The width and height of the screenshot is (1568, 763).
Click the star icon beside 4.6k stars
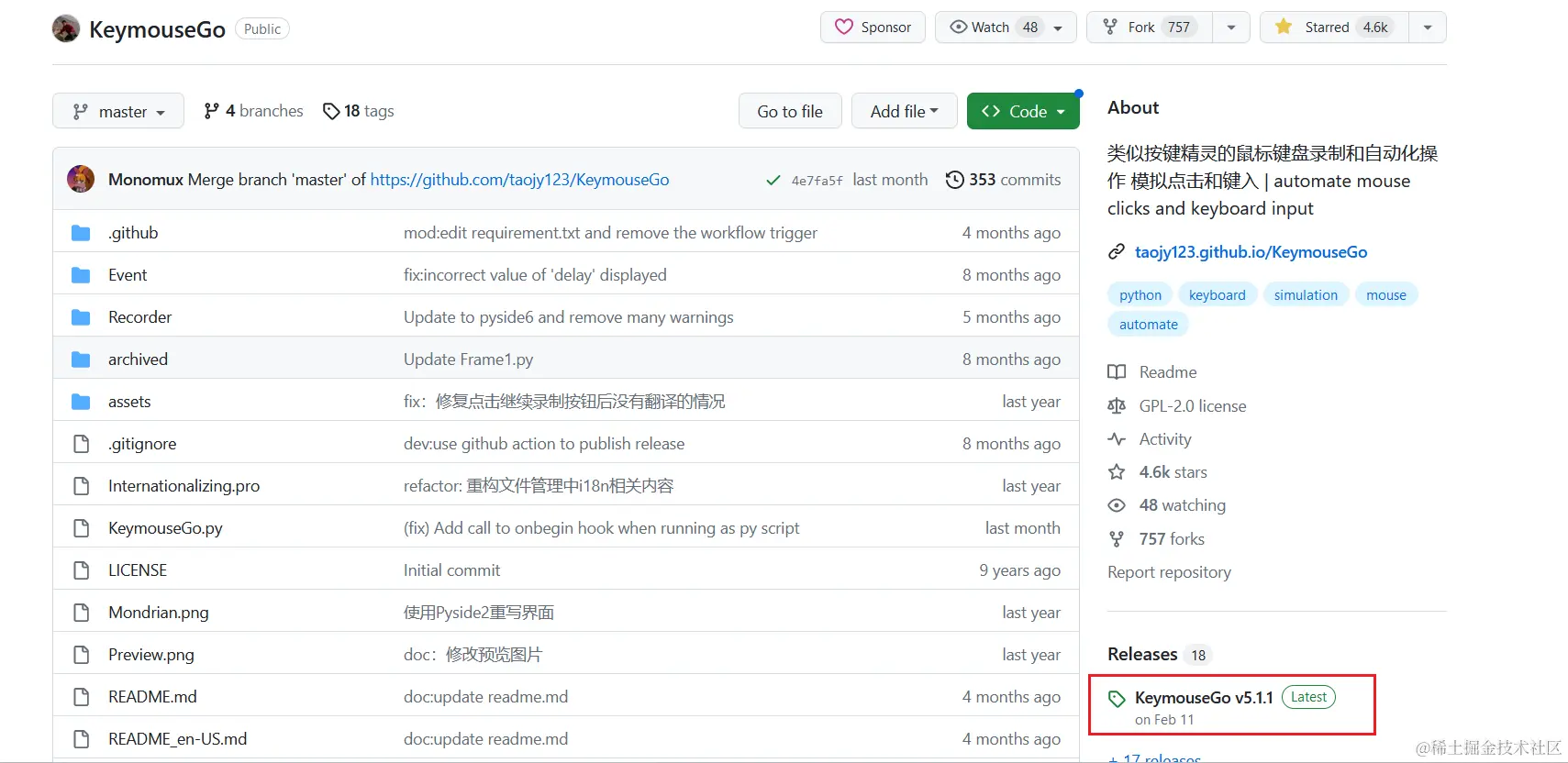pos(1117,472)
